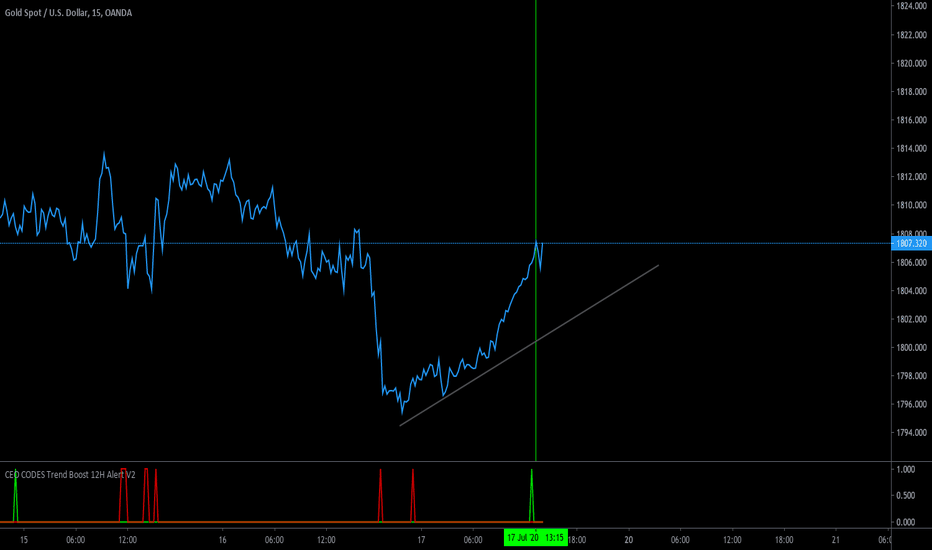Click the 12:00 label following date 16
Screen dimensions: 932x550
pos(326,540)
